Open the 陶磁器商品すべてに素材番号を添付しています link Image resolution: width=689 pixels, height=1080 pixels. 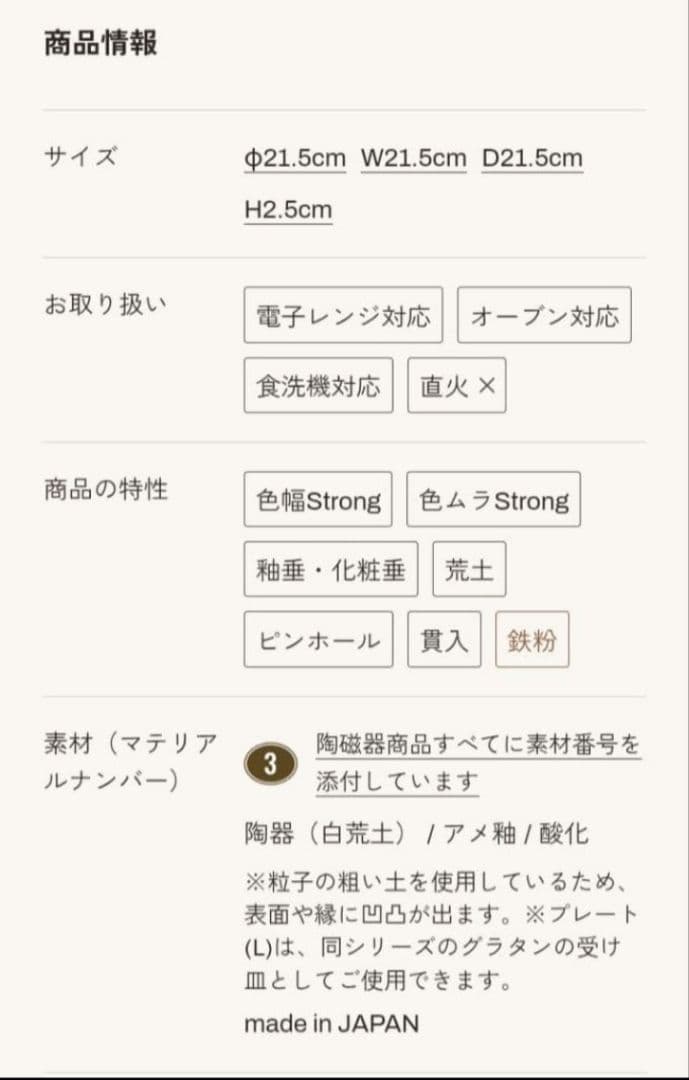pos(478,763)
